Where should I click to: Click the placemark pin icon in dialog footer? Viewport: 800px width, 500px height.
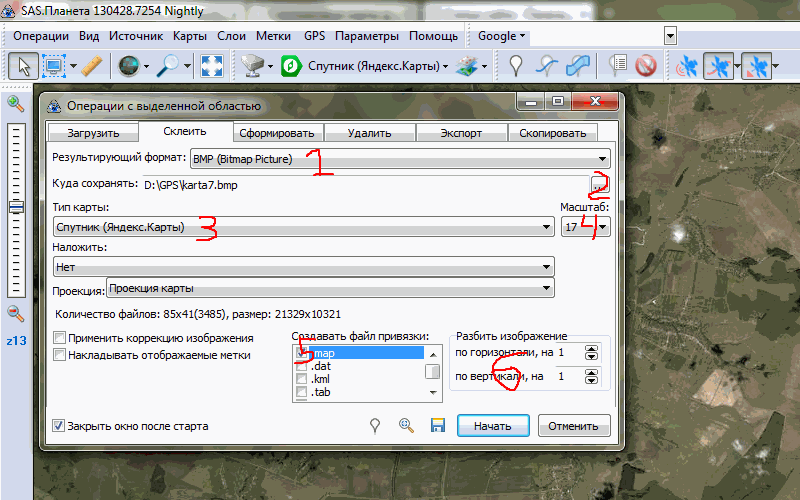click(375, 425)
